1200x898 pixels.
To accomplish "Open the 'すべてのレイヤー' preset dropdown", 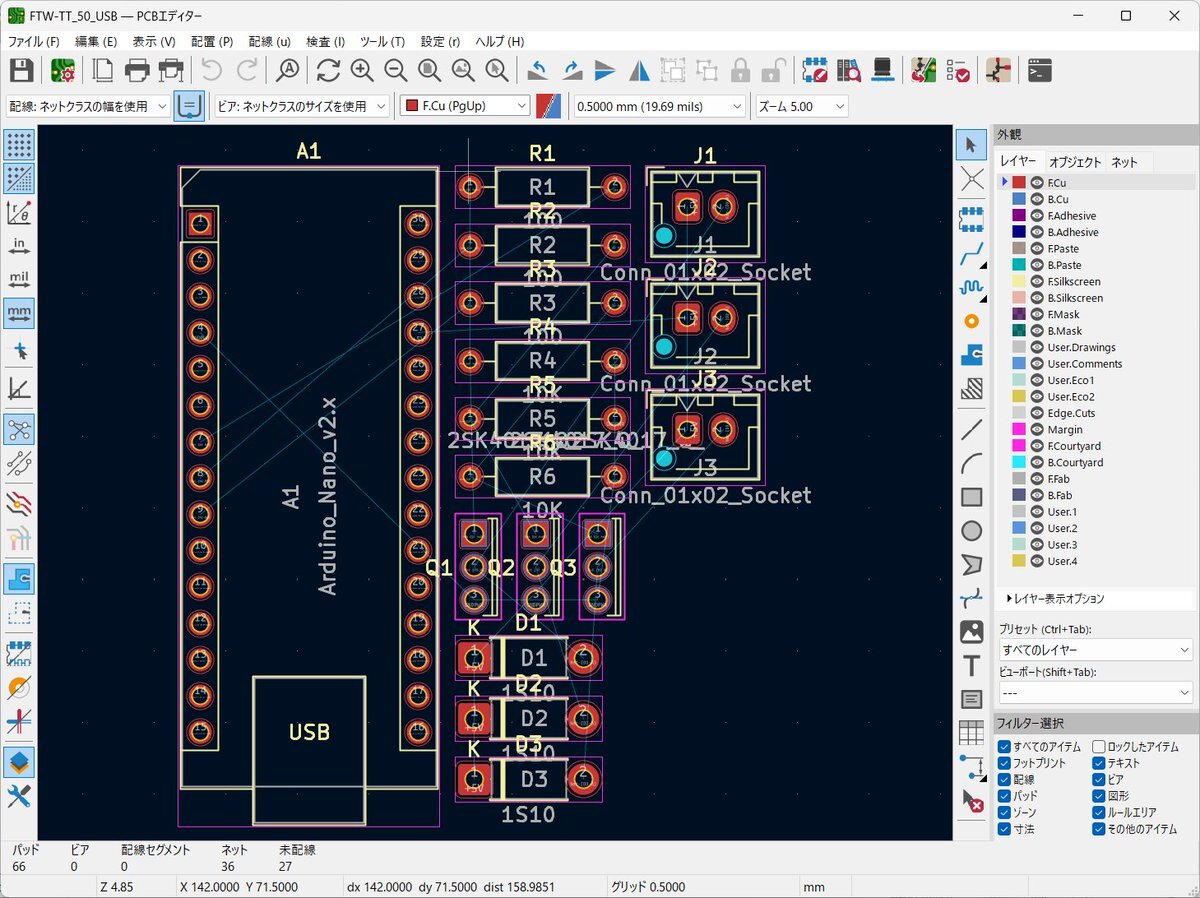I will (x=1095, y=650).
